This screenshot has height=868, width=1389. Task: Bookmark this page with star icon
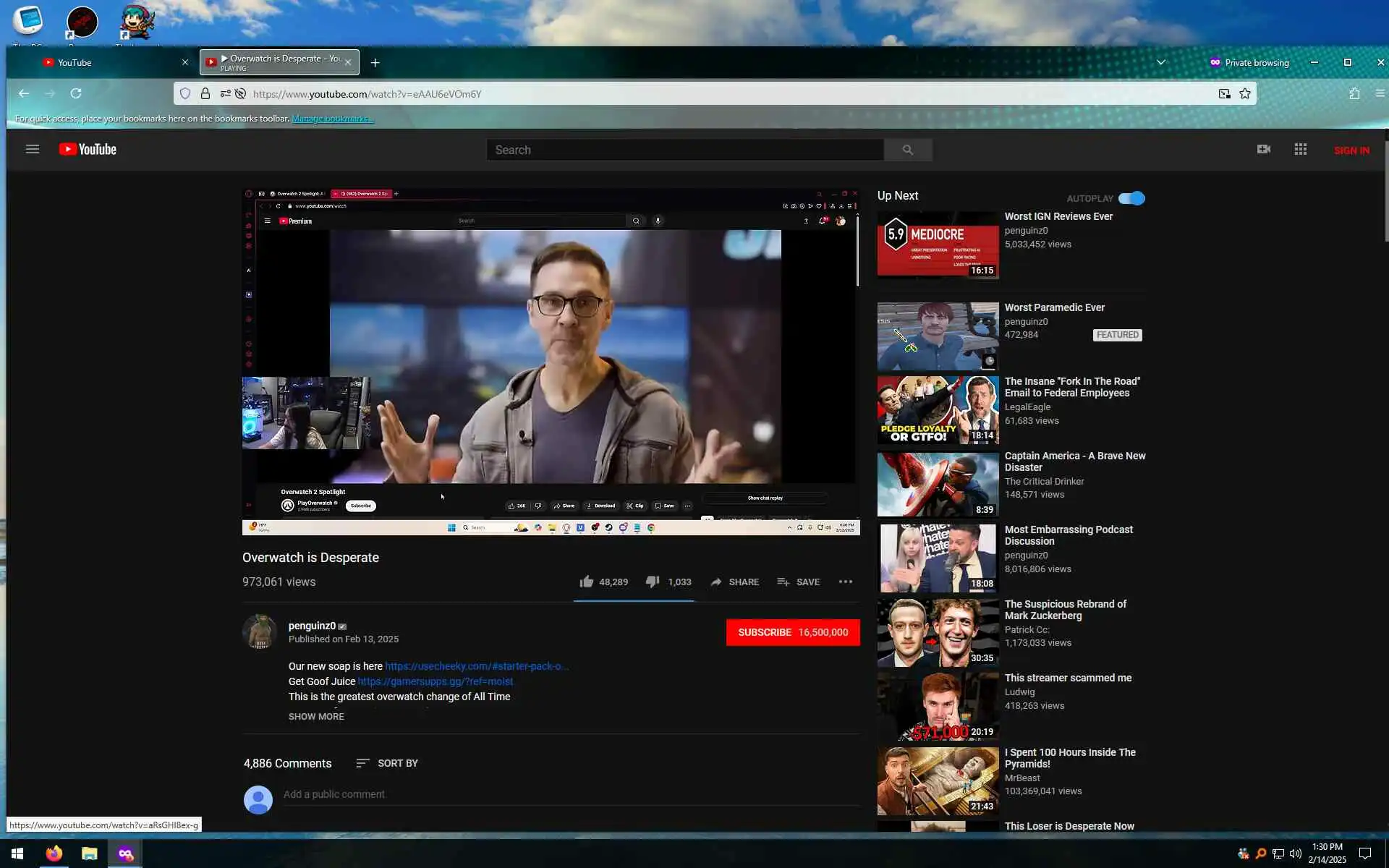click(1245, 93)
